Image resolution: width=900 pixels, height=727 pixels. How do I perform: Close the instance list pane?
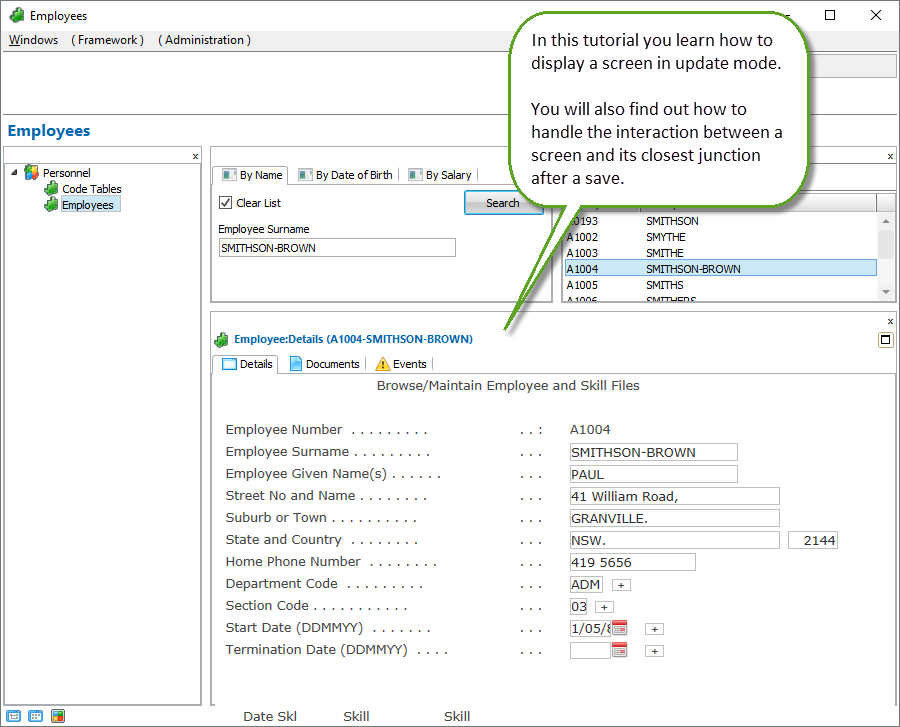coord(890,156)
